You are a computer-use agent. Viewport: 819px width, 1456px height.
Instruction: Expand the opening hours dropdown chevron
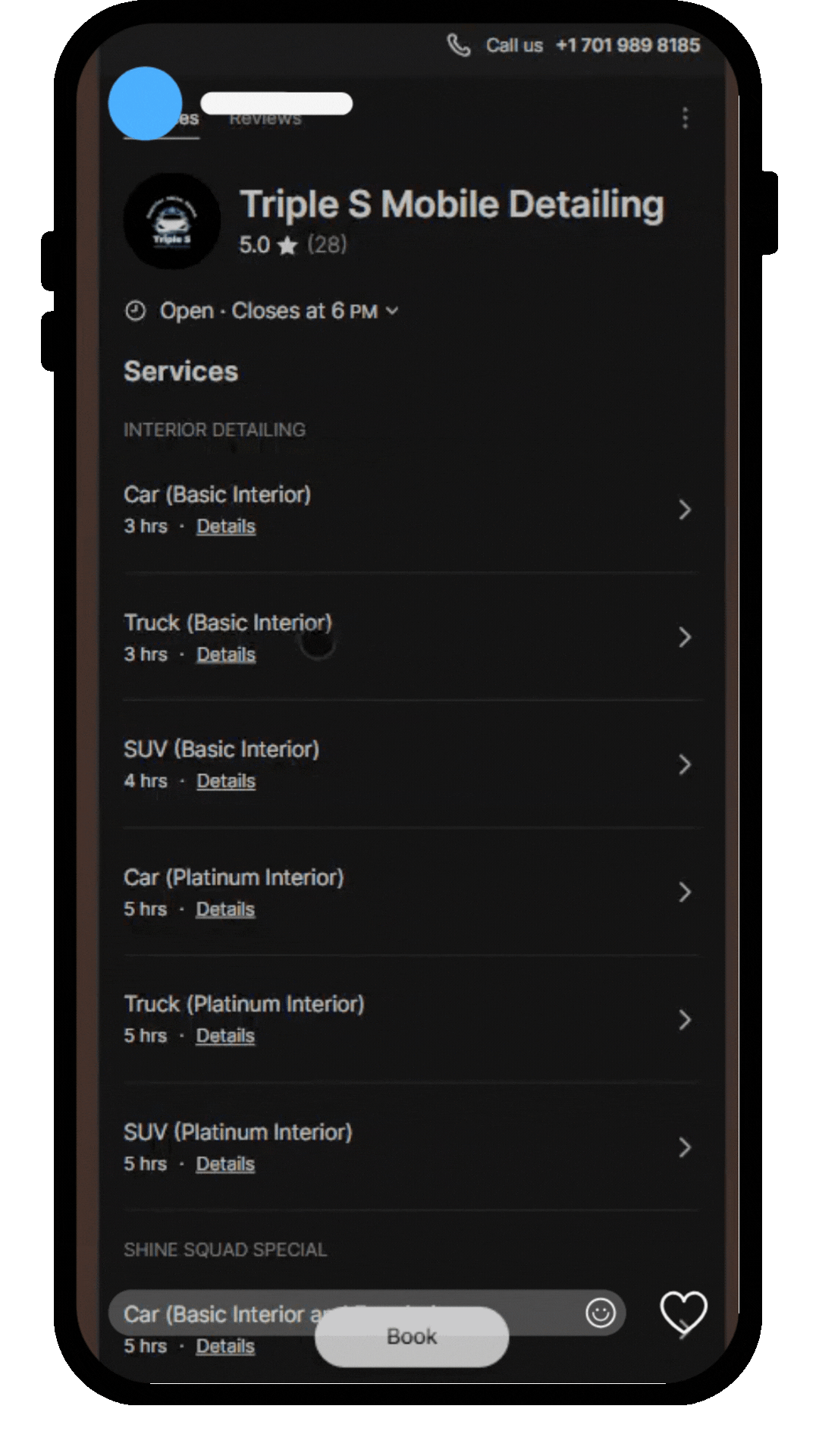click(392, 311)
